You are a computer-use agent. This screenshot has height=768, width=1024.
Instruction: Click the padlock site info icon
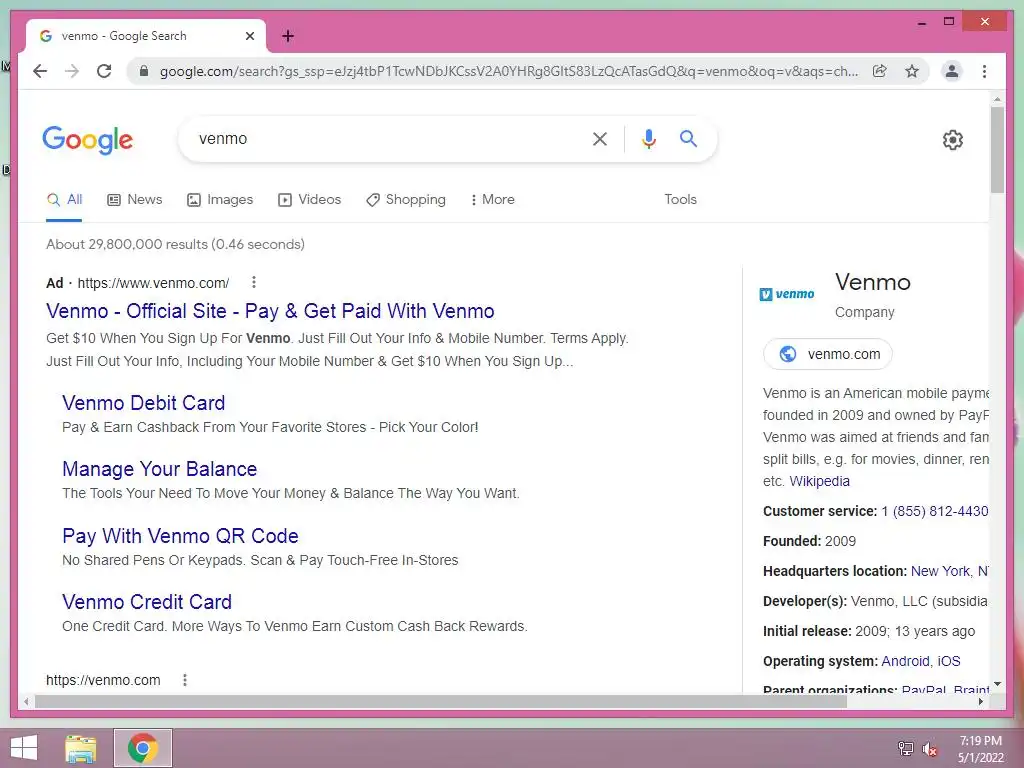click(x=144, y=71)
